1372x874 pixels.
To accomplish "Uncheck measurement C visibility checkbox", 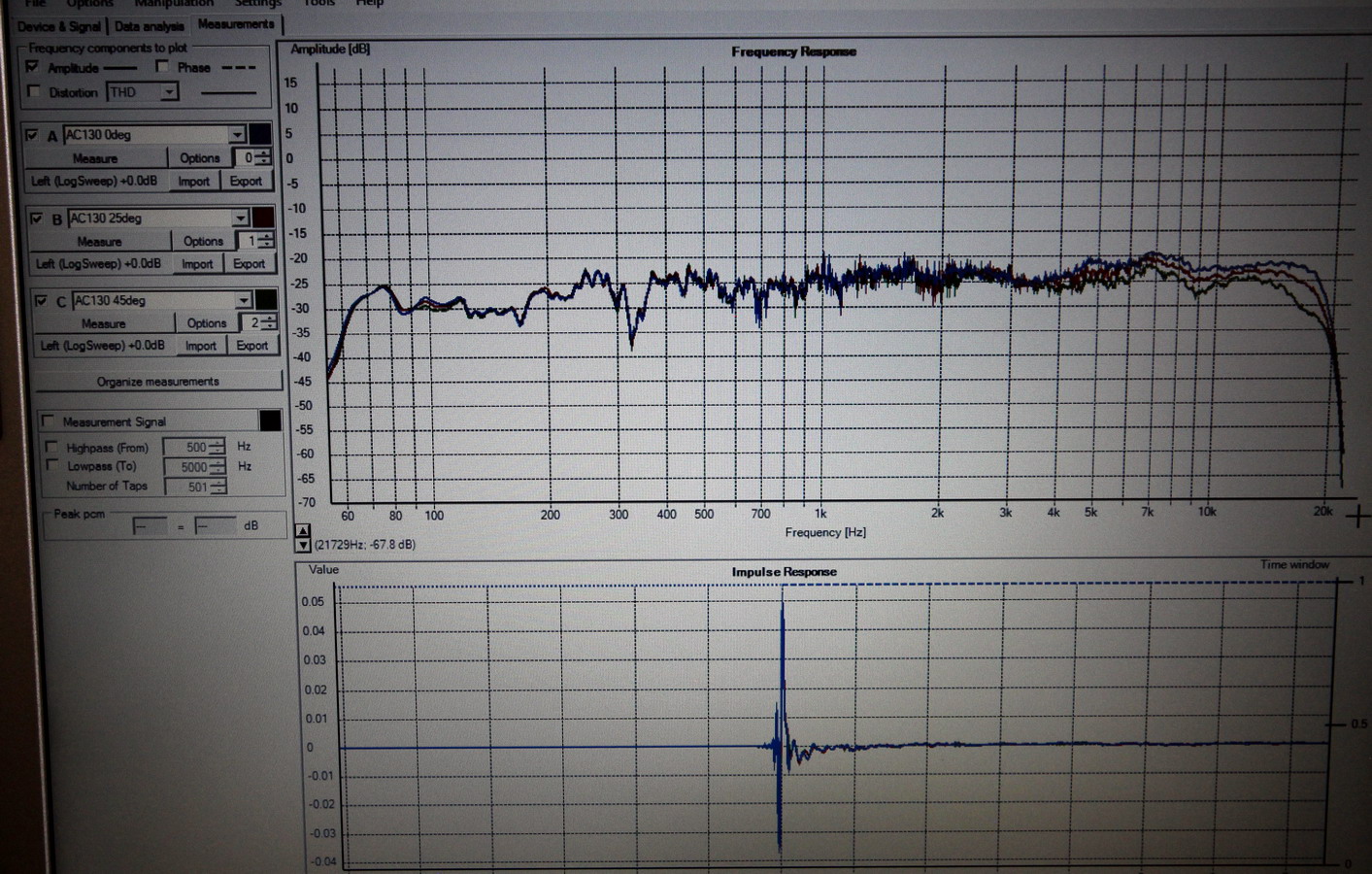I will click(x=41, y=301).
